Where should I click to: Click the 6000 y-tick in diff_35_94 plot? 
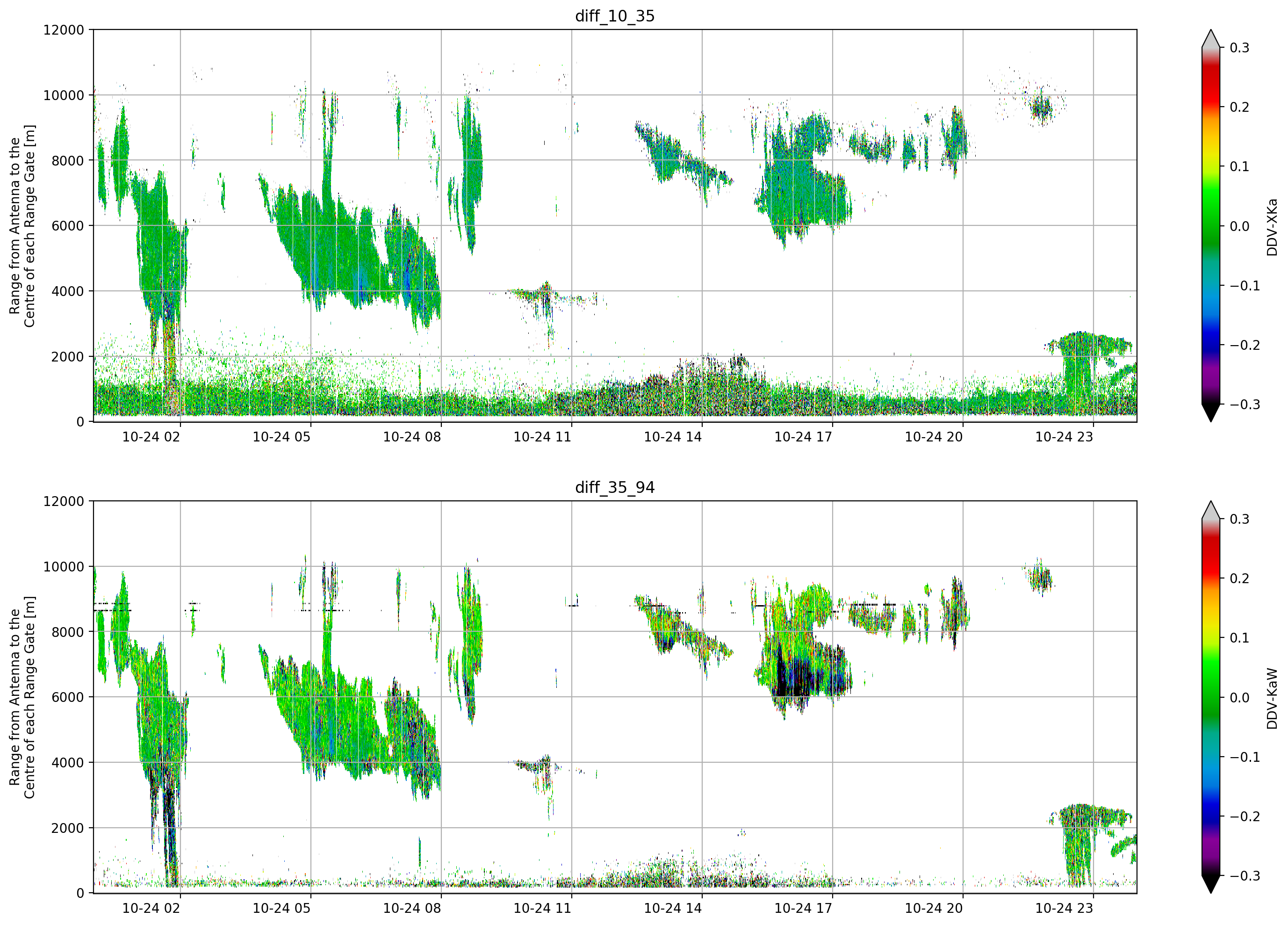(68, 697)
